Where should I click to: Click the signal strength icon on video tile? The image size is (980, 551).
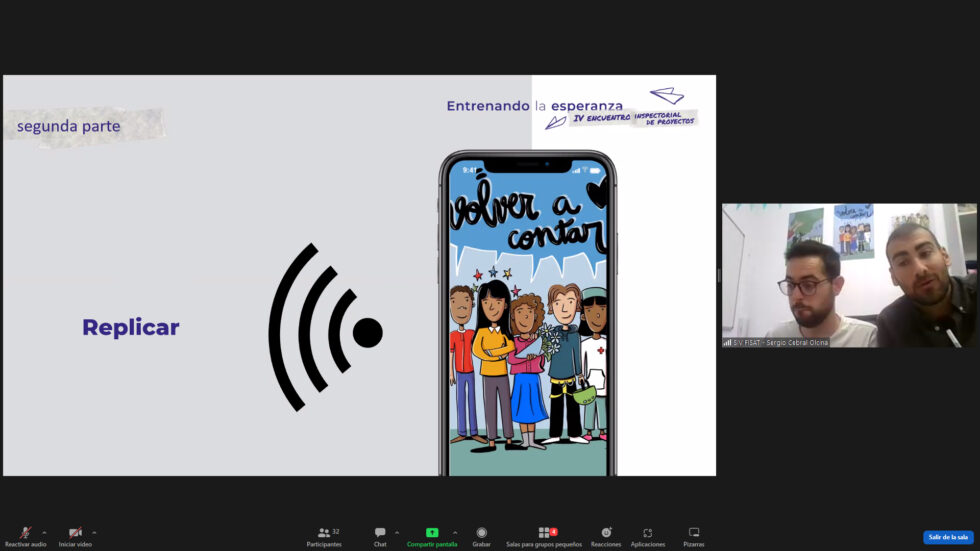pyautogui.click(x=728, y=342)
